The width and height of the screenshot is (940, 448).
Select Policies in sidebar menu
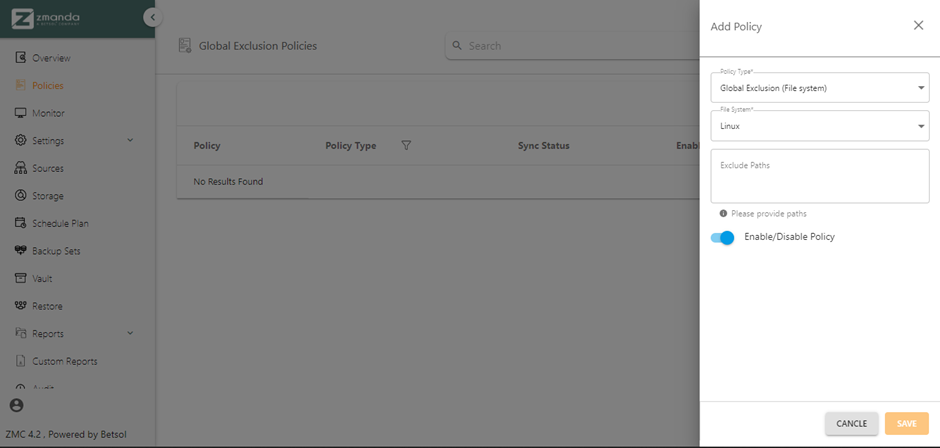pos(47,86)
